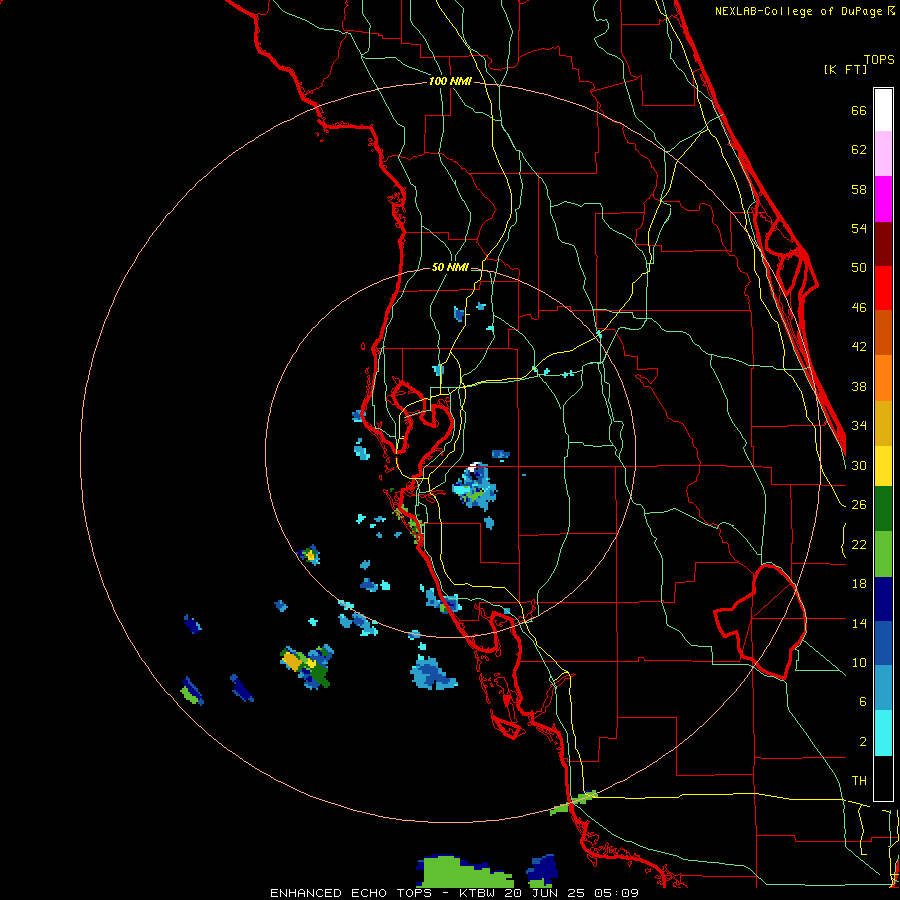Viewport: 900px width, 900px height.
Task: Select the 100 NMI range ring label
Action: click(x=450, y=81)
